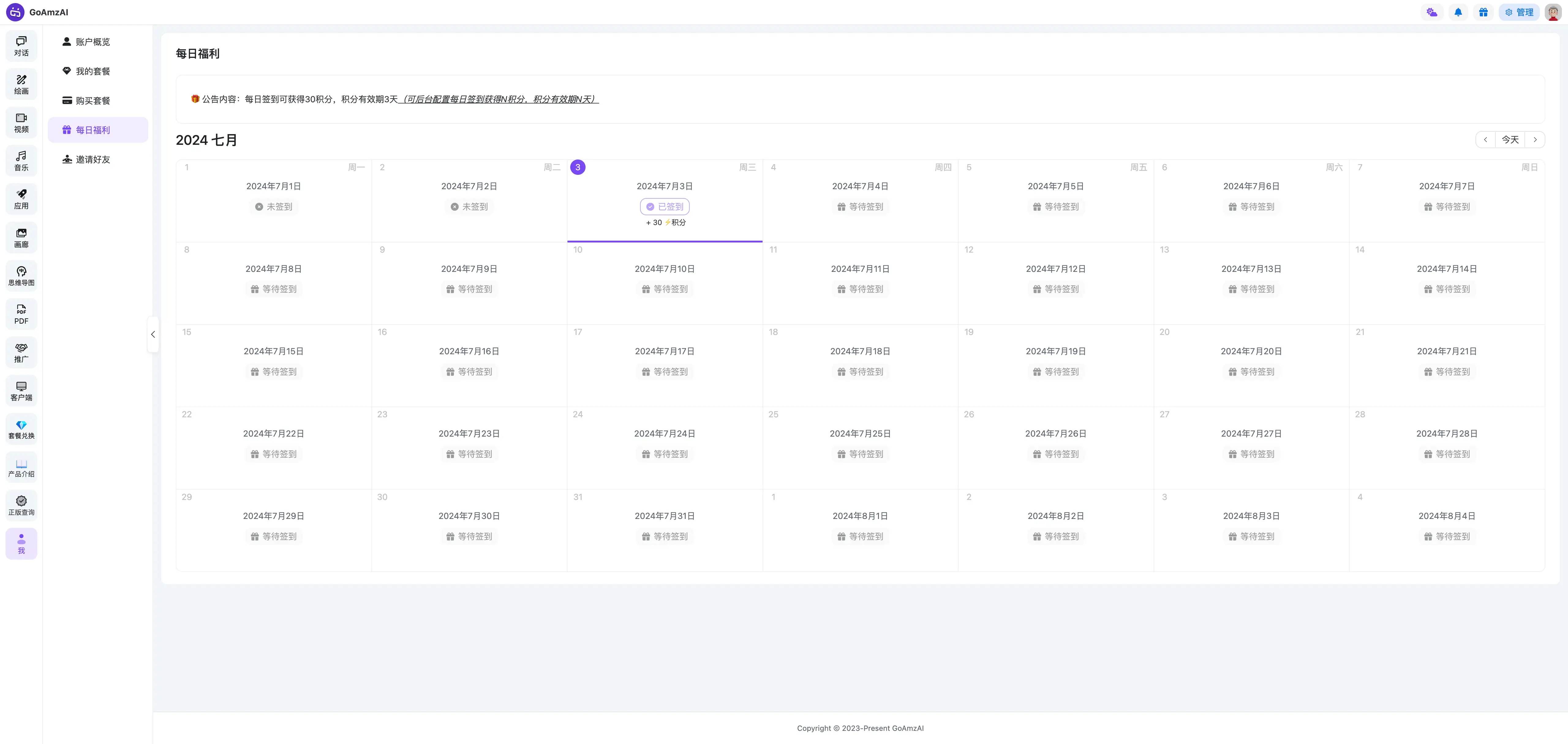Click 等待签到 on 2024年7月4日
Image resolution: width=1568 pixels, height=744 pixels.
click(860, 207)
